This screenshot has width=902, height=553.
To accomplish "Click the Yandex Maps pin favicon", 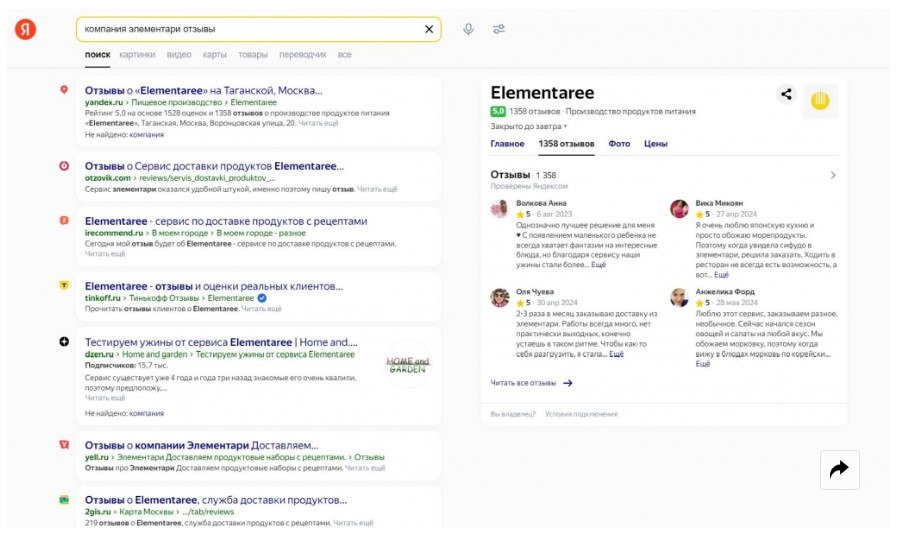I will (x=64, y=90).
